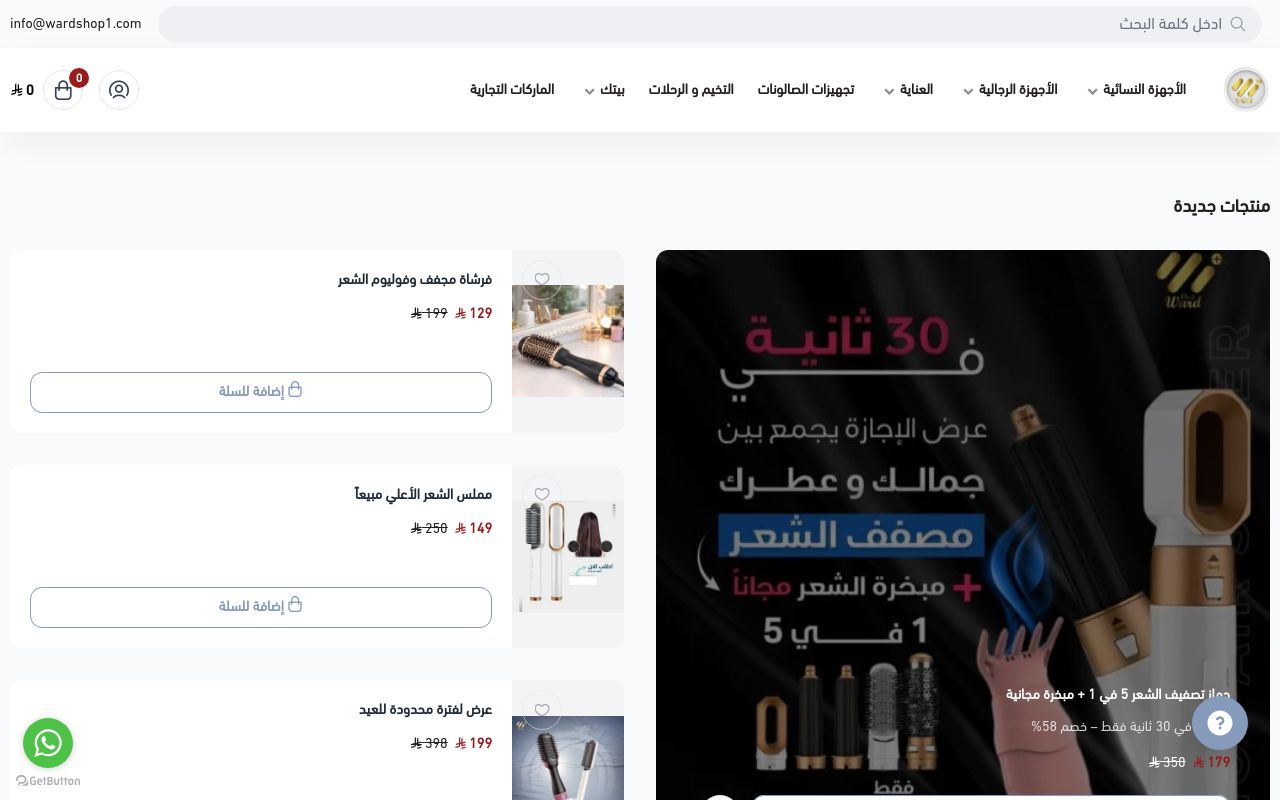Open the التخيم و الرحلات menu item

[x=691, y=90]
